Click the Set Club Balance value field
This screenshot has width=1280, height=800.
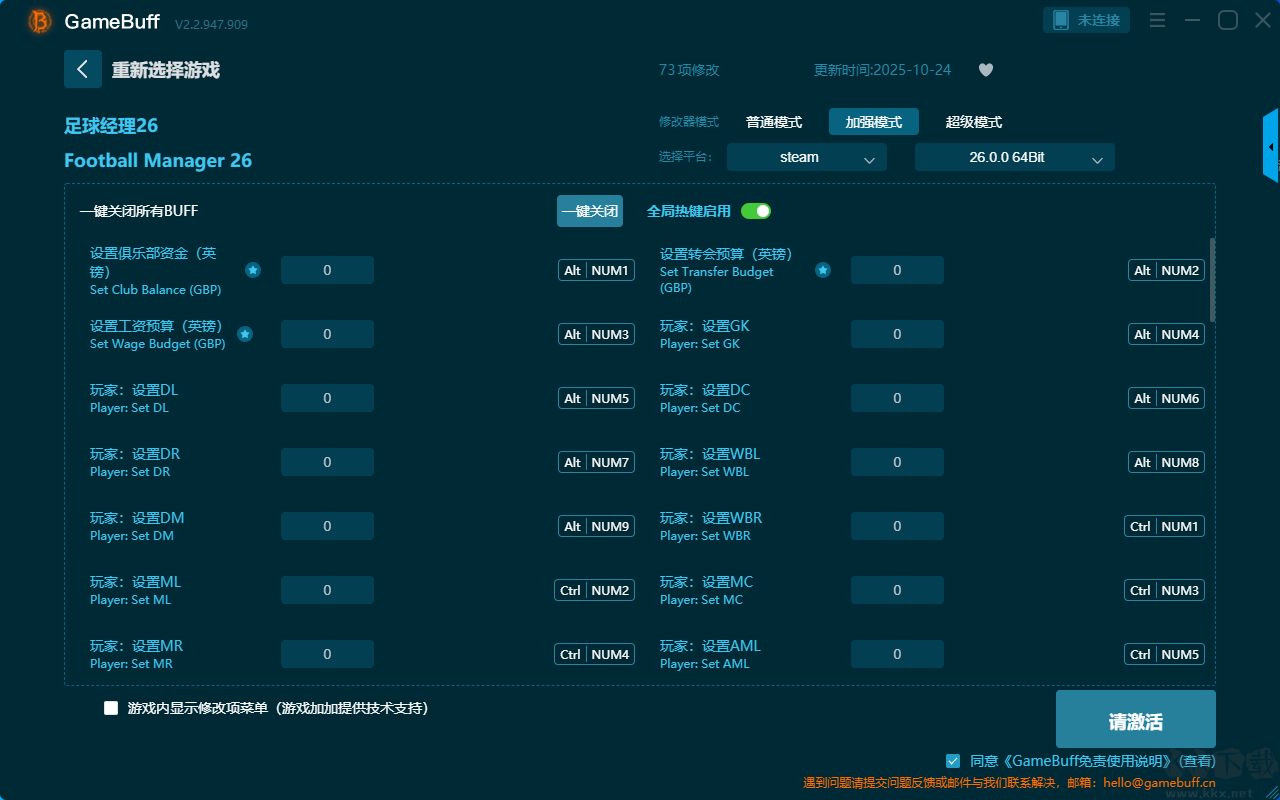point(327,270)
